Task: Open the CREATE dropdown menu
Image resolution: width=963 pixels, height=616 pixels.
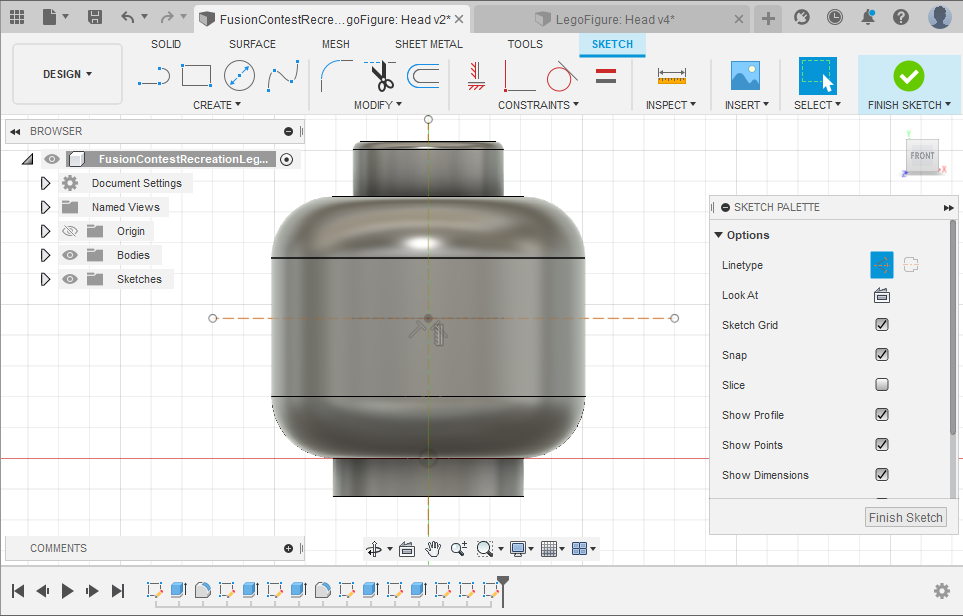Action: (217, 105)
